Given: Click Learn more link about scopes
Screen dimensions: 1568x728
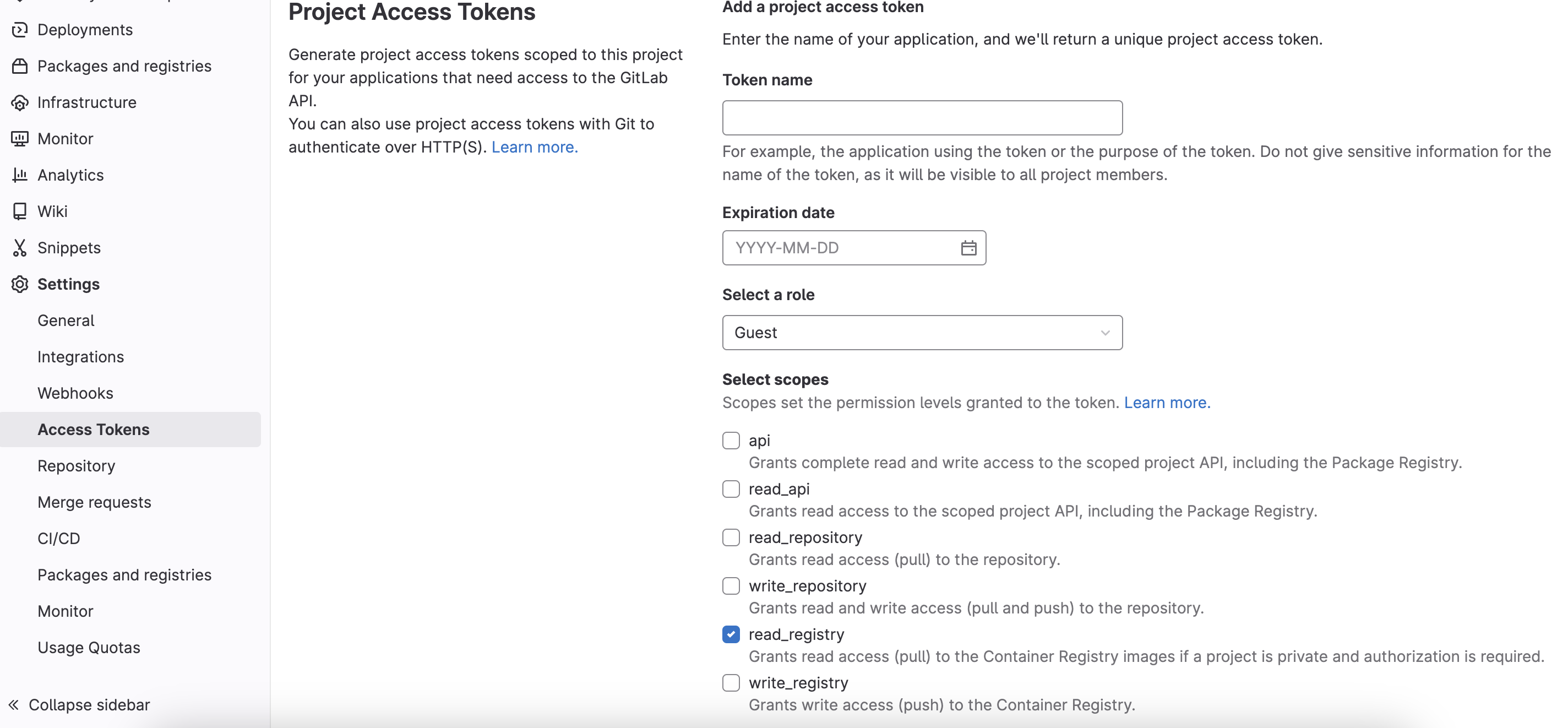Looking at the screenshot, I should coord(1166,403).
